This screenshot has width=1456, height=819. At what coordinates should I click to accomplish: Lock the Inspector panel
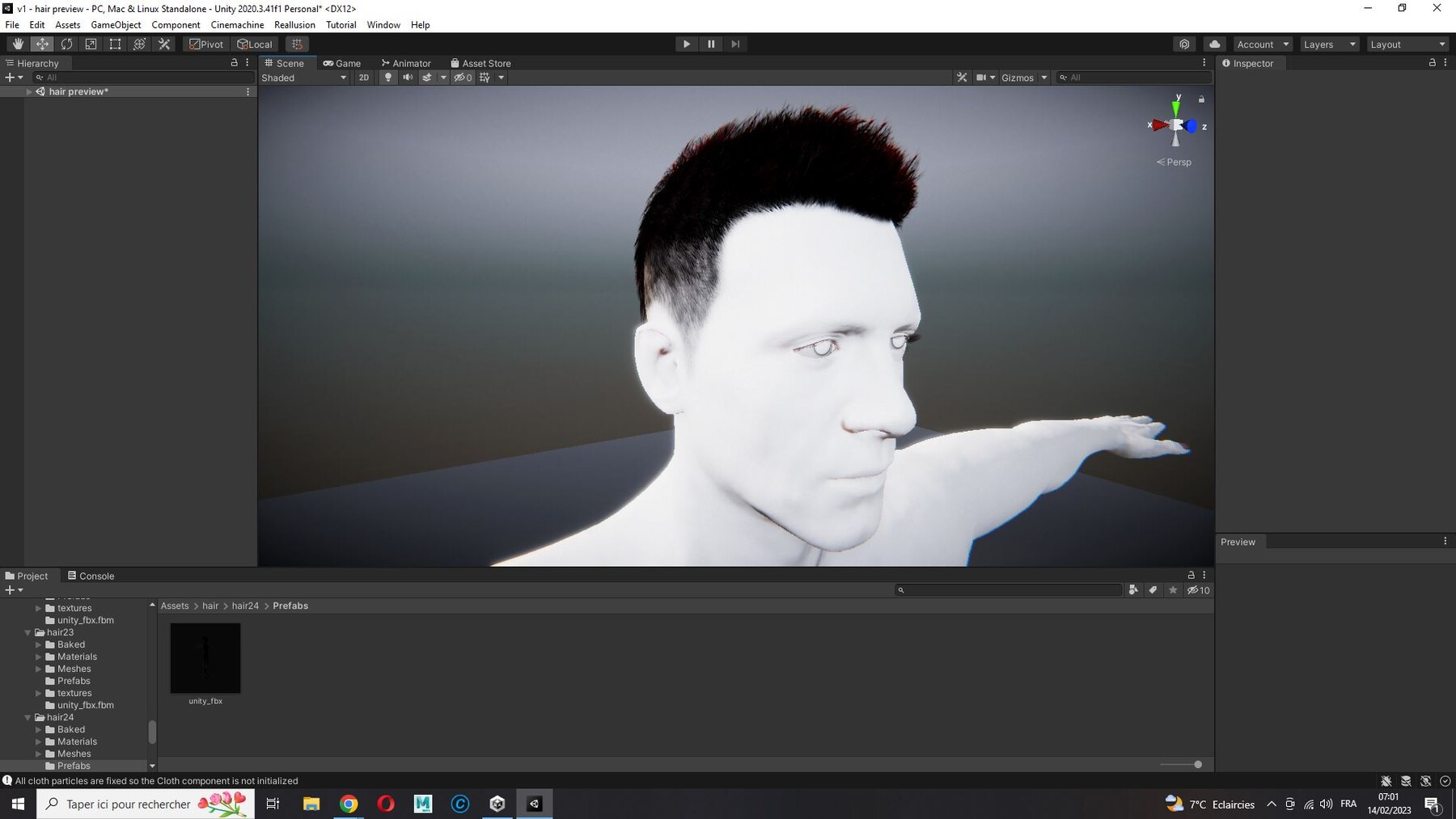point(1432,63)
